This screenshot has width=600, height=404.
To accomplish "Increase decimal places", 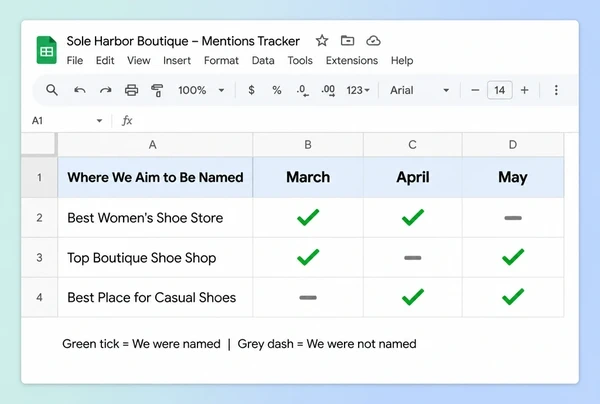I will [x=328, y=91].
